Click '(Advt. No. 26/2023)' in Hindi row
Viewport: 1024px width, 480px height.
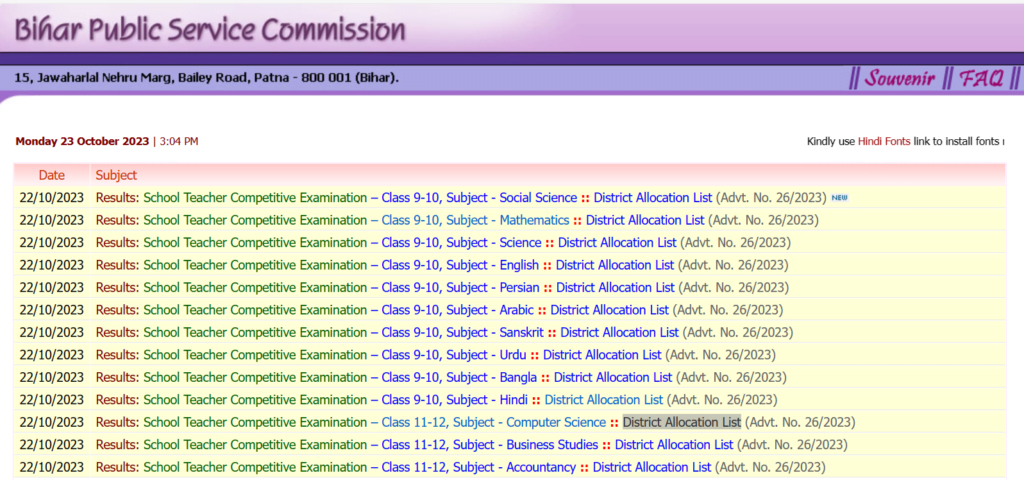tap(721, 400)
